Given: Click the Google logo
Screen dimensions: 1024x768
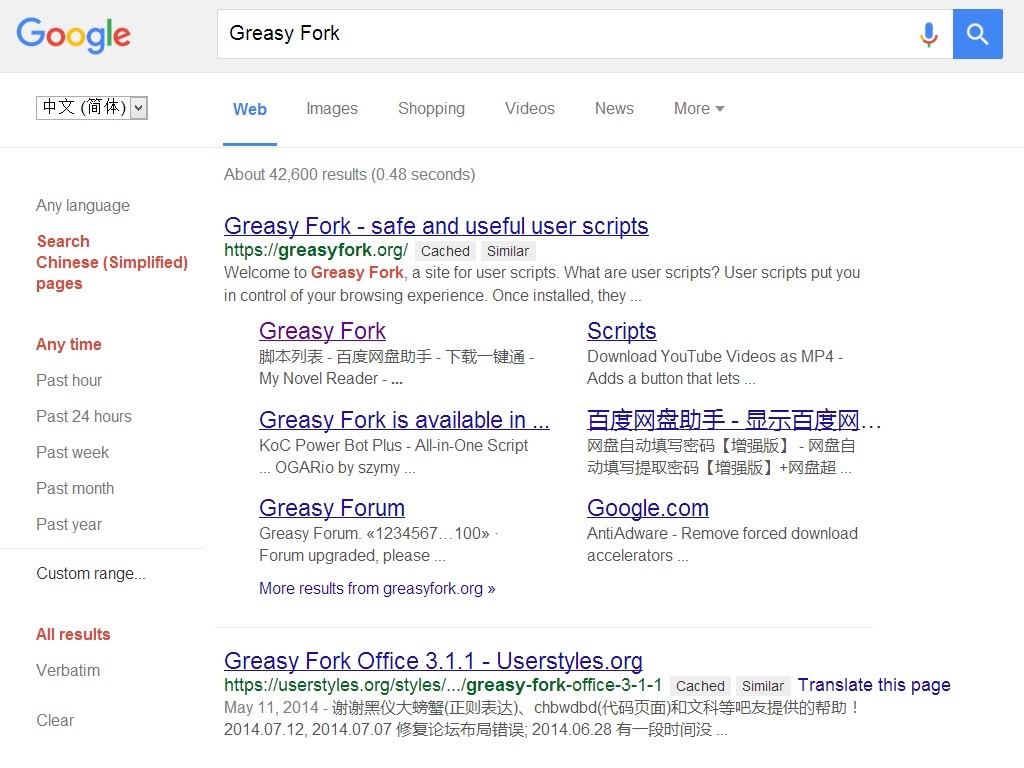Looking at the screenshot, I should pos(73,35).
